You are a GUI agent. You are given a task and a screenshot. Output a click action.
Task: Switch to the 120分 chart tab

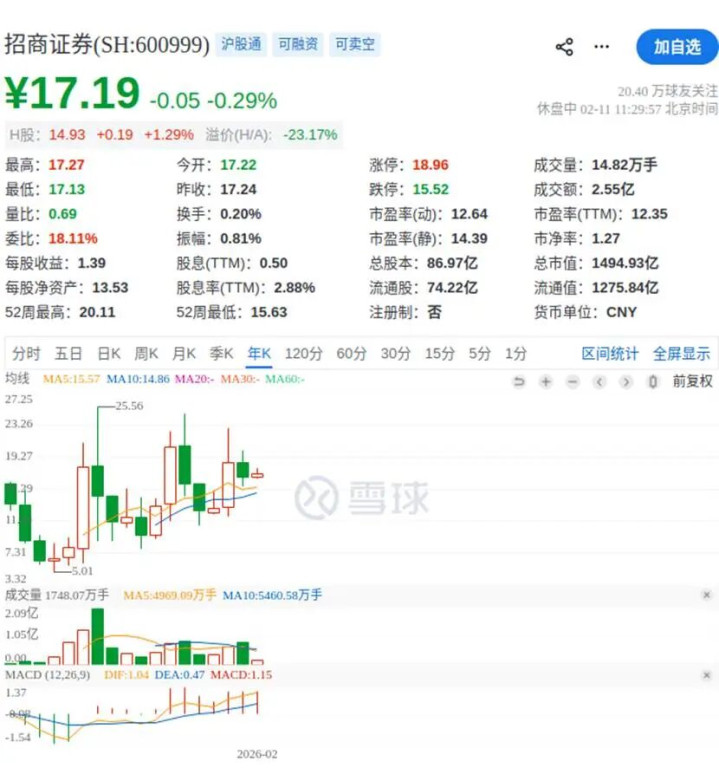click(x=304, y=353)
